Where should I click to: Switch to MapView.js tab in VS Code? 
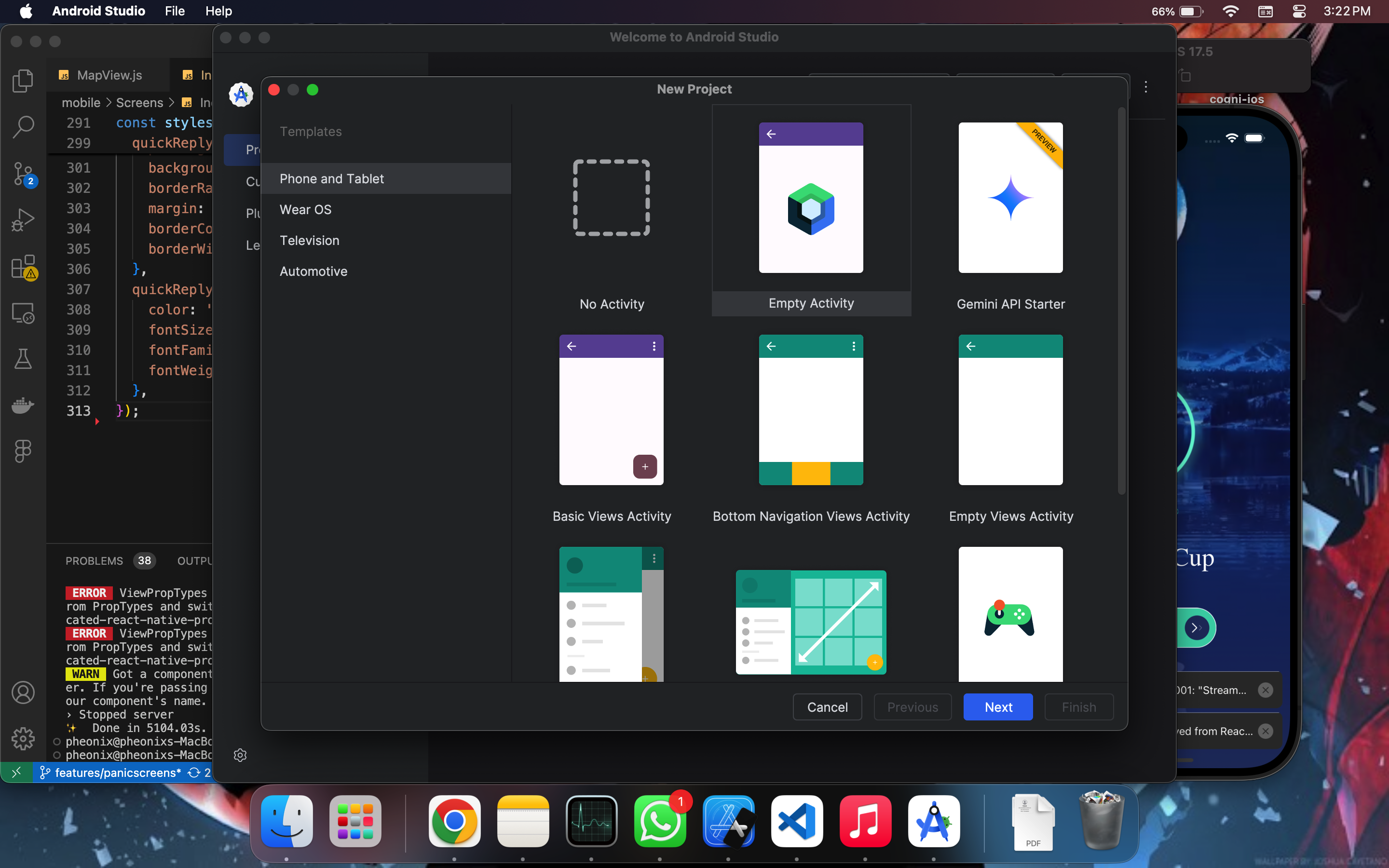[x=109, y=75]
